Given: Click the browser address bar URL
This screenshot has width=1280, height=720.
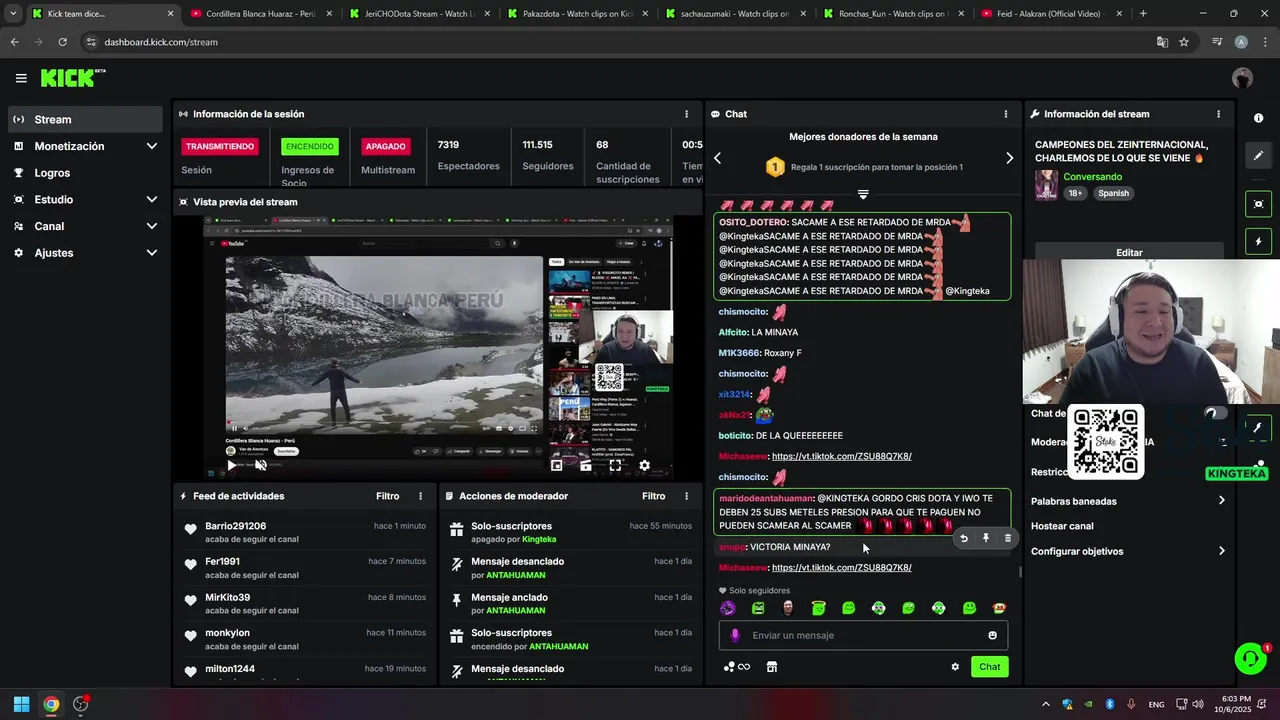Looking at the screenshot, I should click(x=161, y=42).
